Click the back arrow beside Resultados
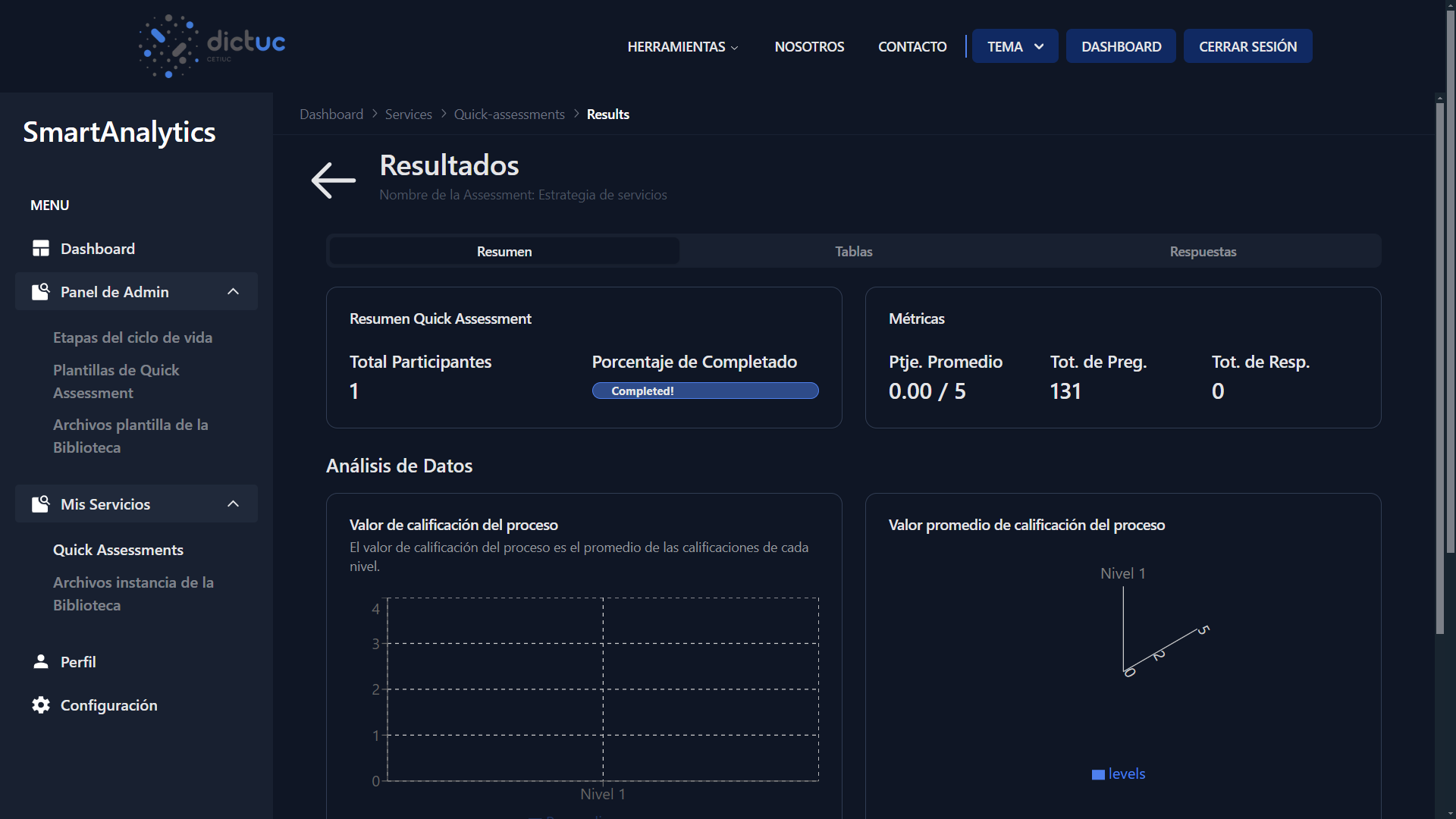Image resolution: width=1456 pixels, height=819 pixels. point(332,180)
